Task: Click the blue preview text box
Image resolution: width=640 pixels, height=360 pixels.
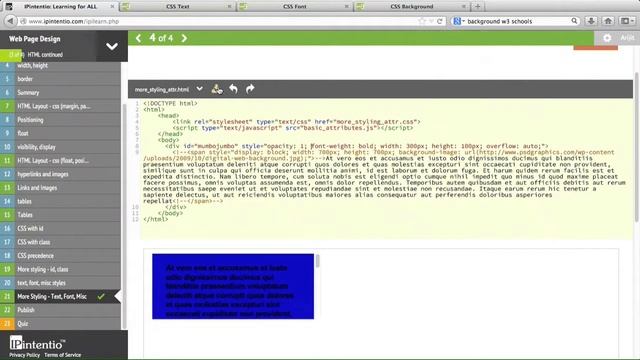Action: [233, 286]
